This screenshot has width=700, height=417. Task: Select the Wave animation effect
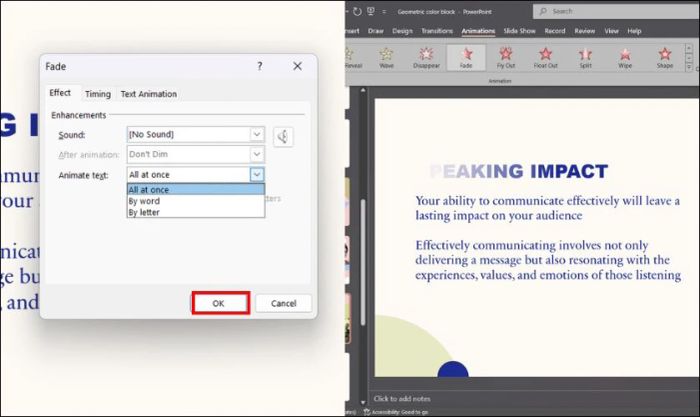(x=387, y=58)
